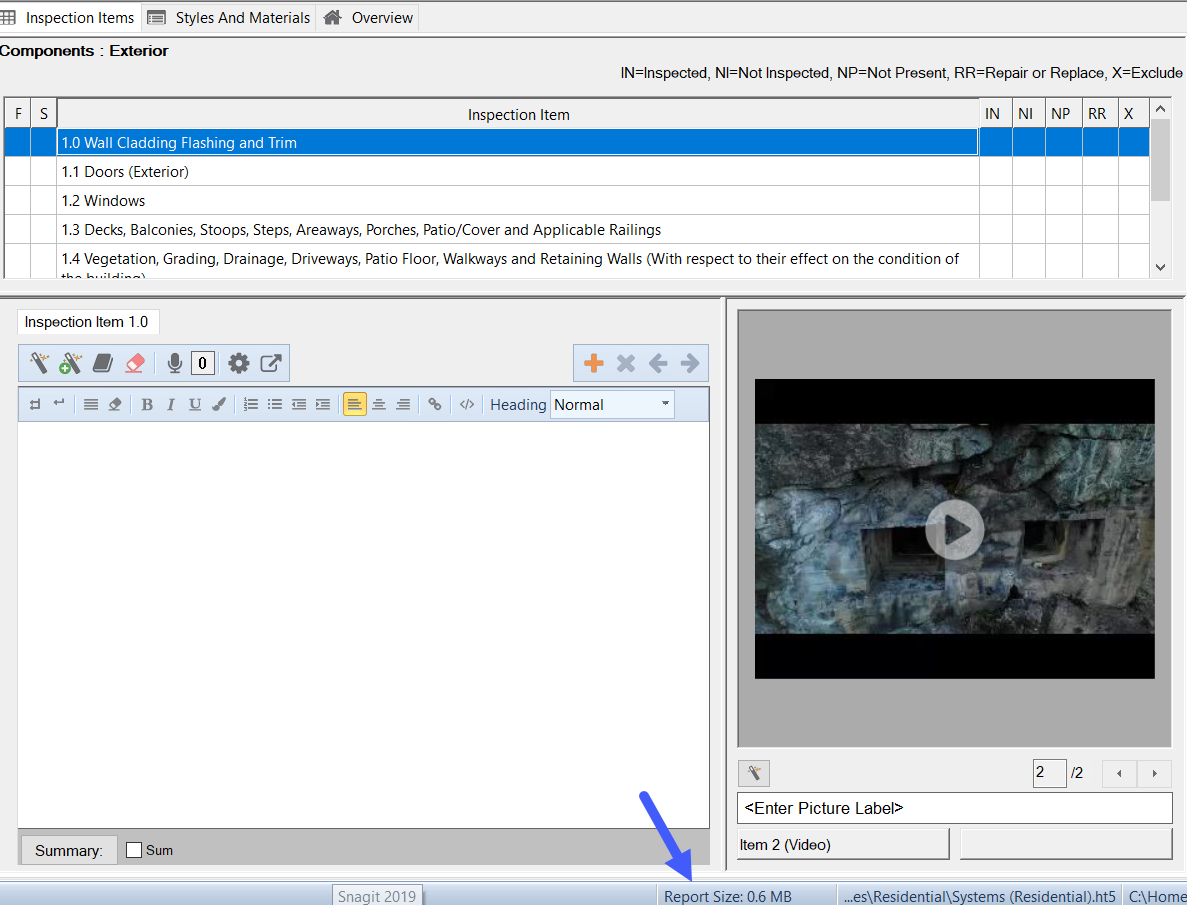Click the numbered list icon
1187x905 pixels.
(x=251, y=405)
